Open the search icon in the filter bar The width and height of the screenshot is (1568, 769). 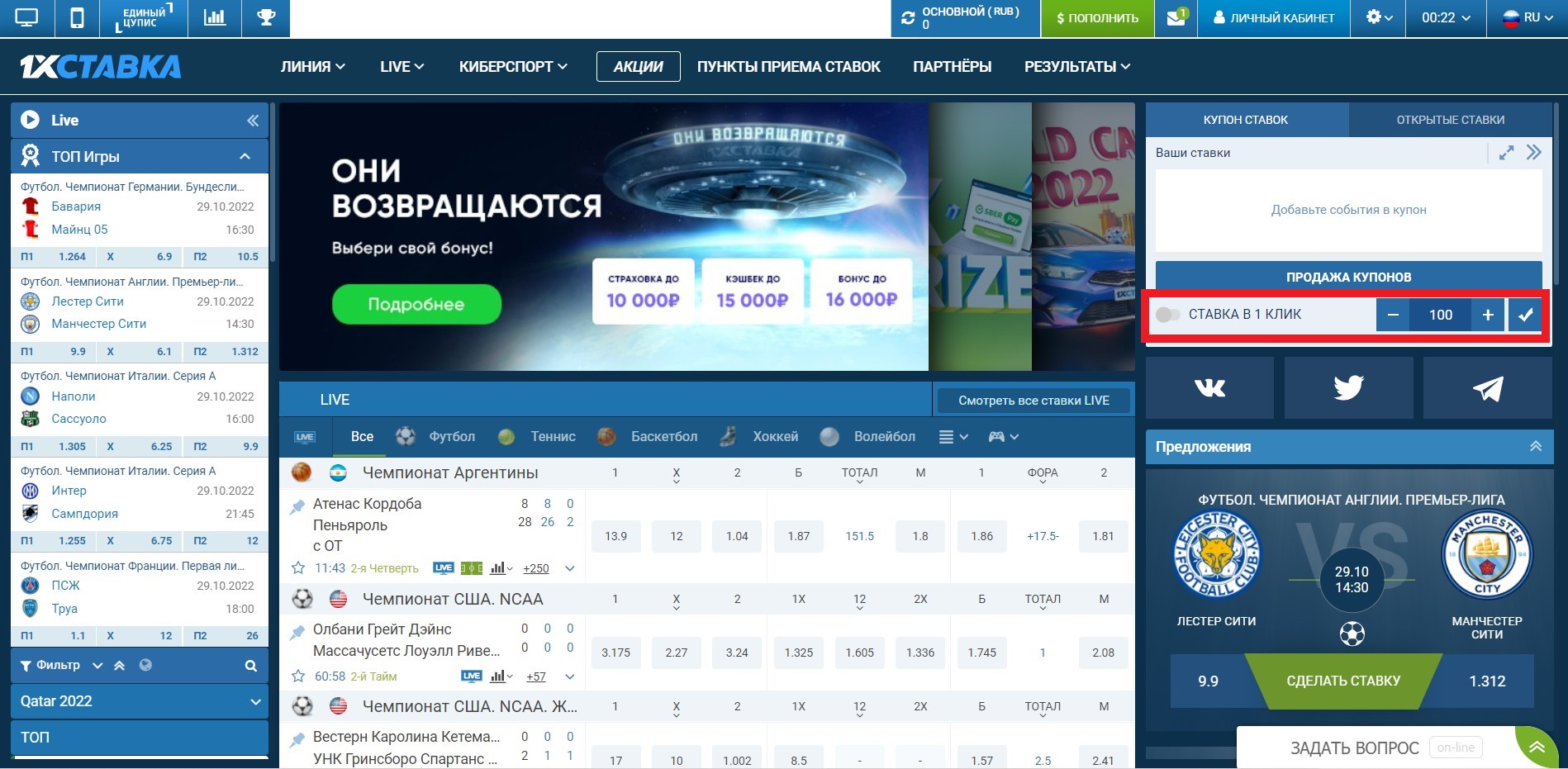point(251,666)
